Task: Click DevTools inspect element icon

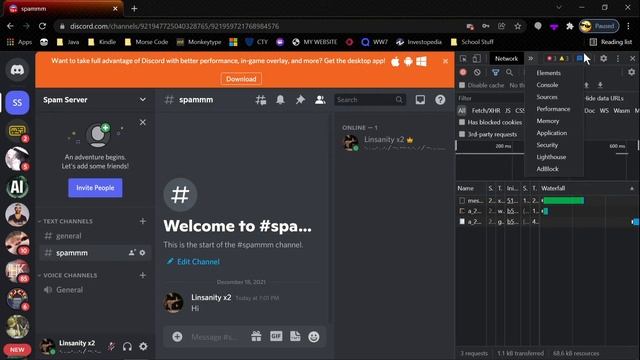Action: pos(463,59)
